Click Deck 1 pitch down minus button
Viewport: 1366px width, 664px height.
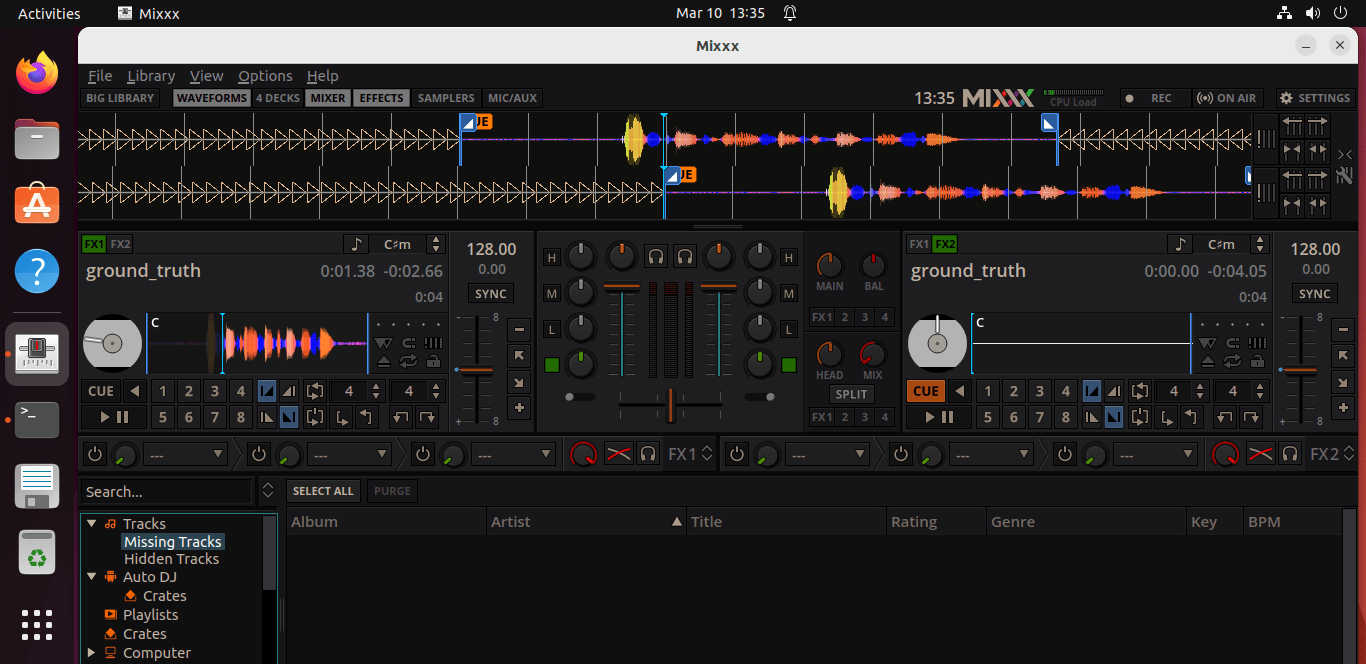(519, 330)
